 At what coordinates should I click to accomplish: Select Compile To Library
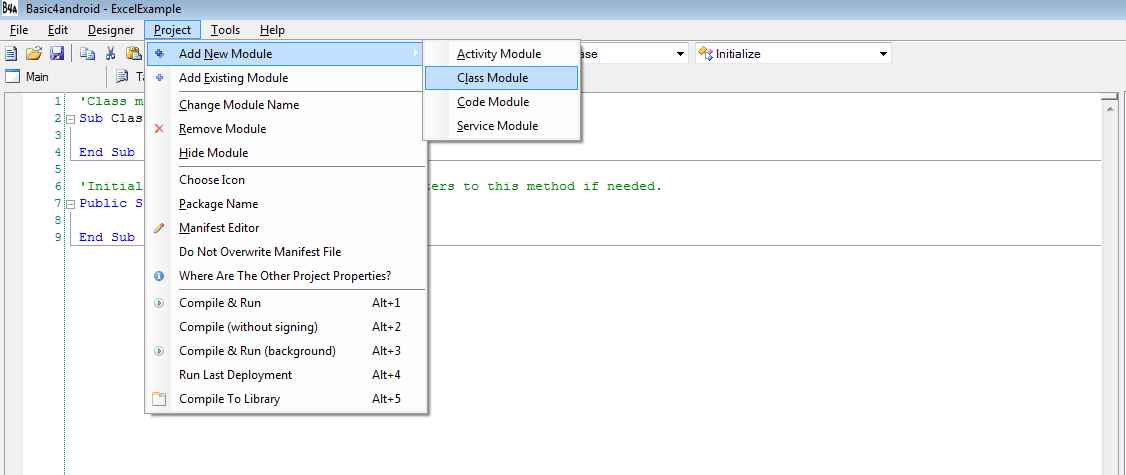(285, 399)
